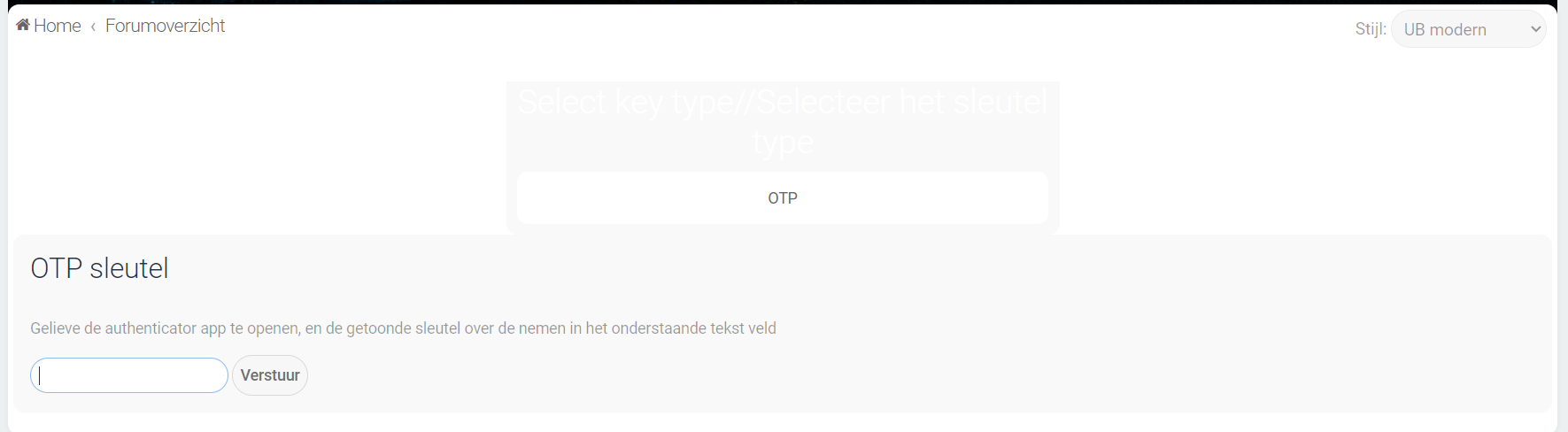Screen dimensions: 1568x432
Task: Go to the Forumoverzicht breadcrumb
Action: (x=165, y=27)
